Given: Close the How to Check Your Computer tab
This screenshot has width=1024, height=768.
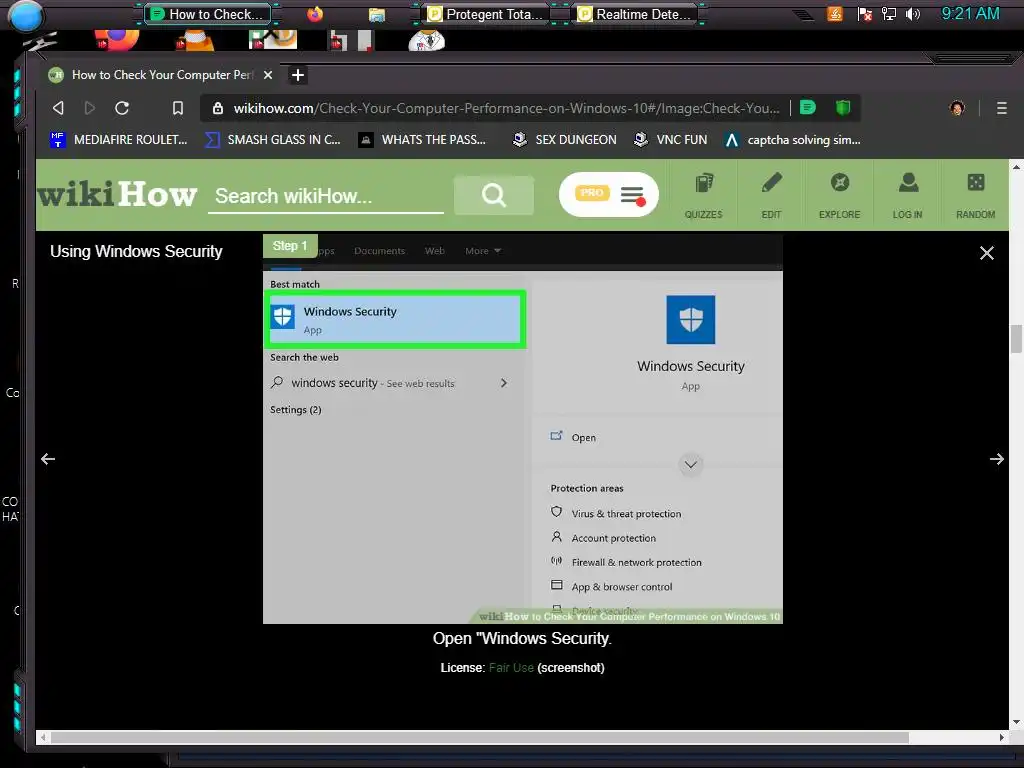Looking at the screenshot, I should [268, 75].
